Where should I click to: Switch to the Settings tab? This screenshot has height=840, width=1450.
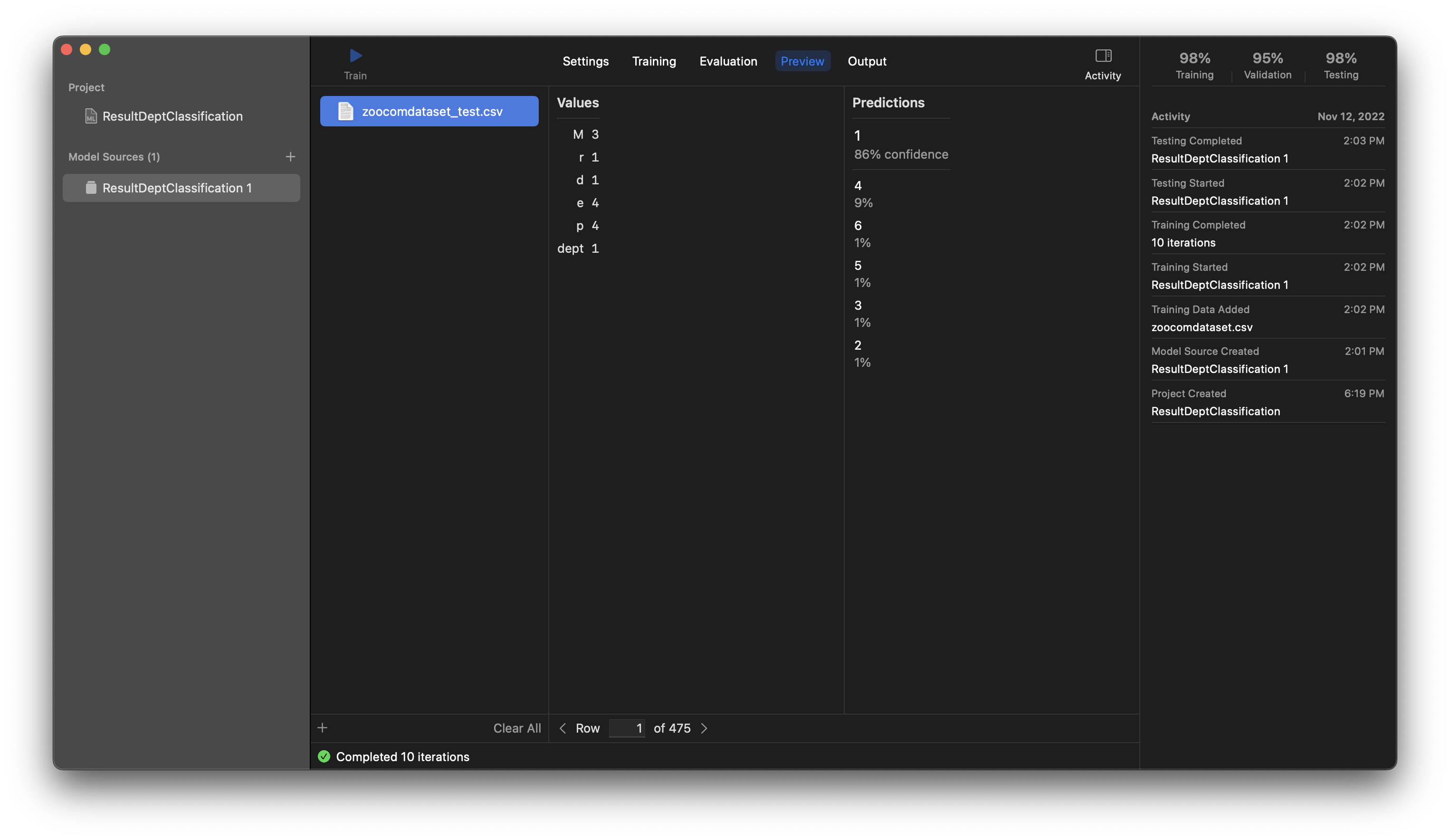pos(585,62)
